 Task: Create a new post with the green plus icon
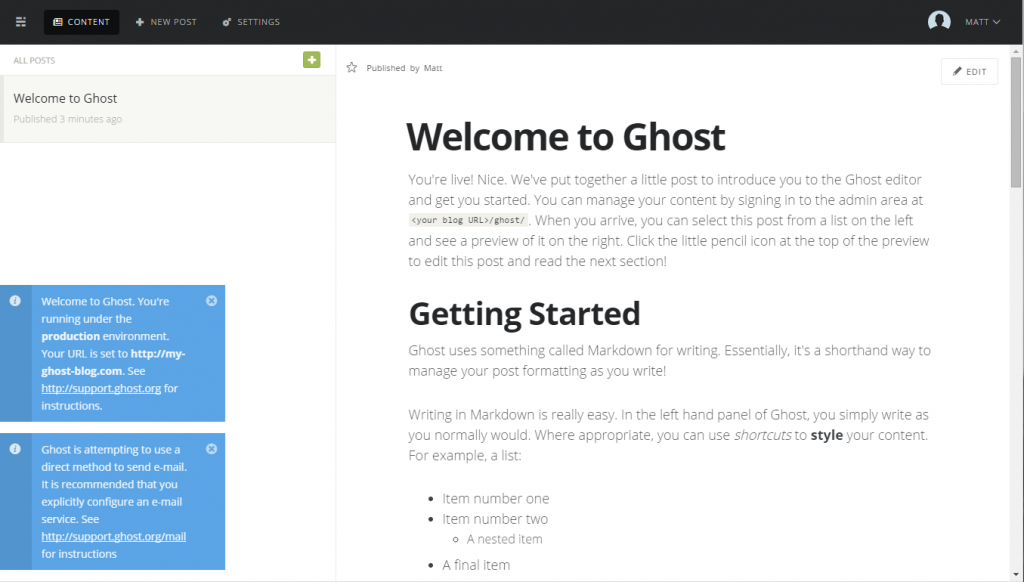(311, 60)
